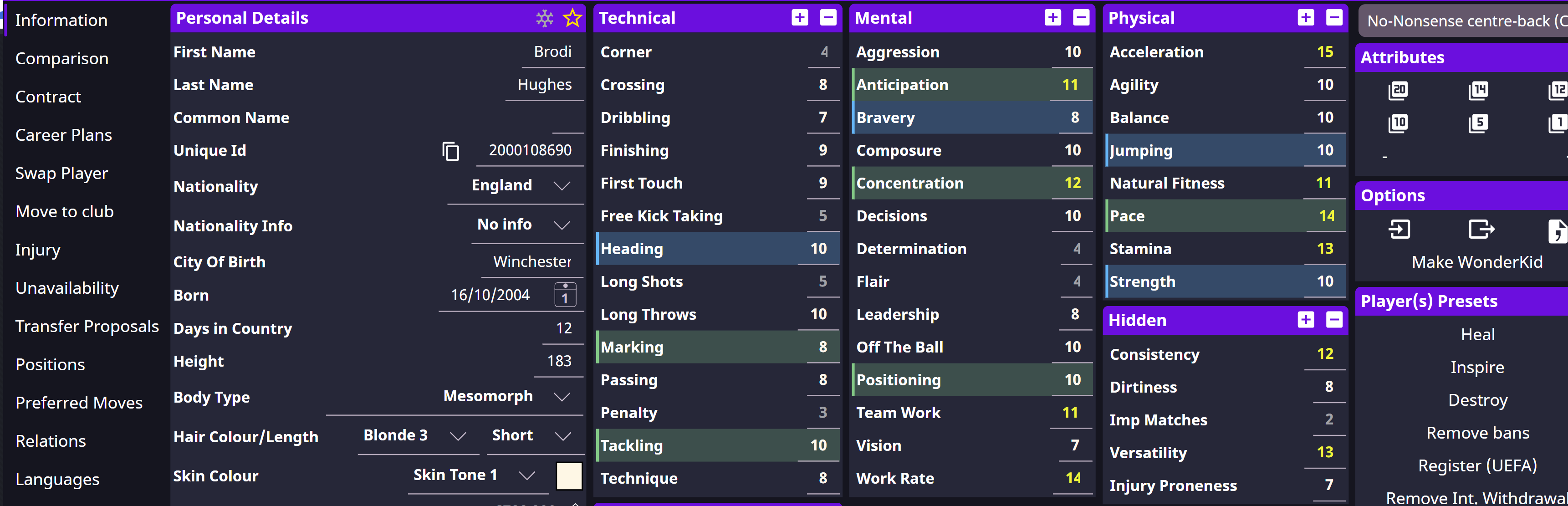Click the export icon under Options
Viewport: 1568px width, 506px height.
(x=1481, y=230)
